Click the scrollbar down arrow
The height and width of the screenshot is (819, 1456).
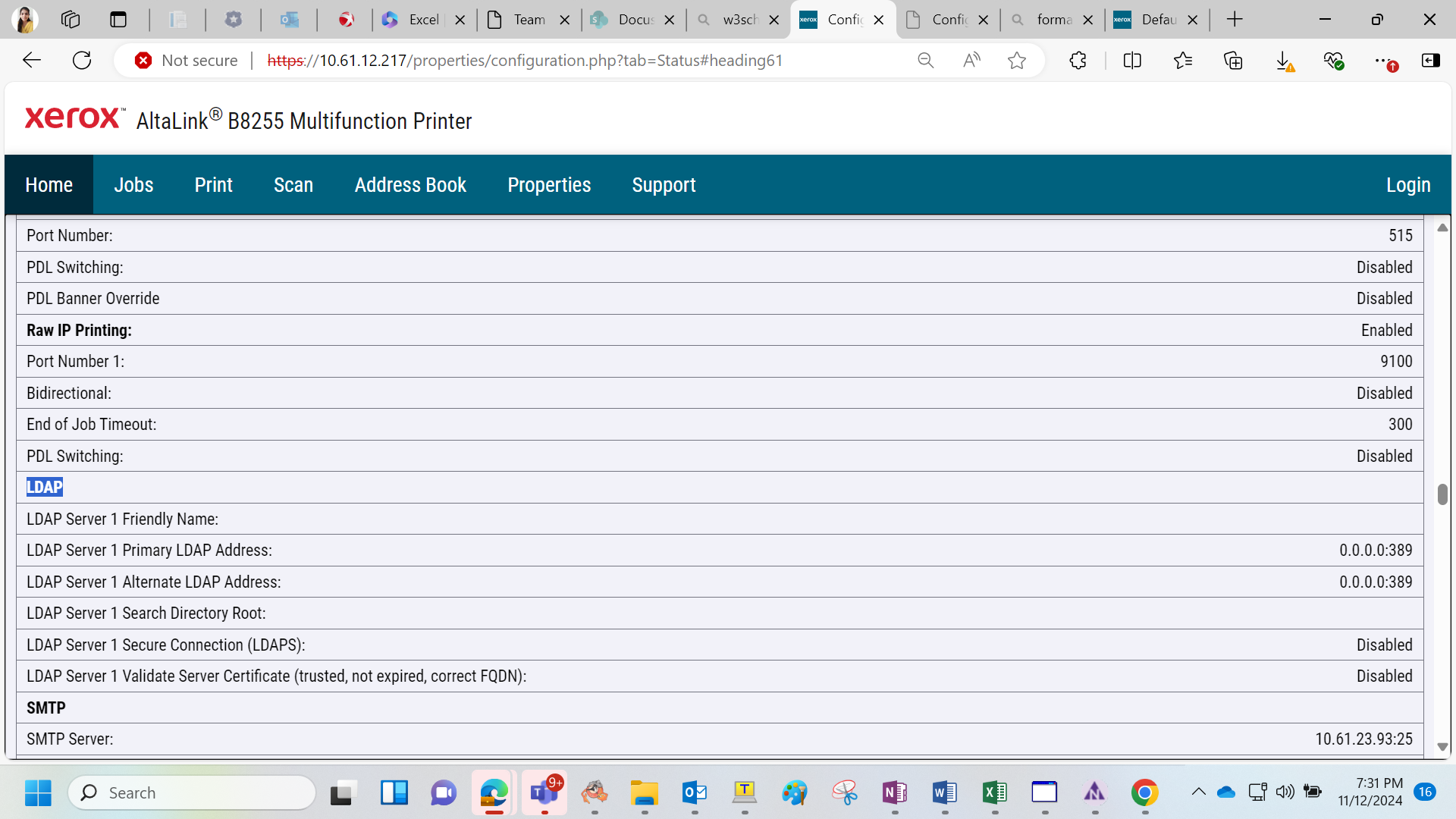click(1442, 747)
